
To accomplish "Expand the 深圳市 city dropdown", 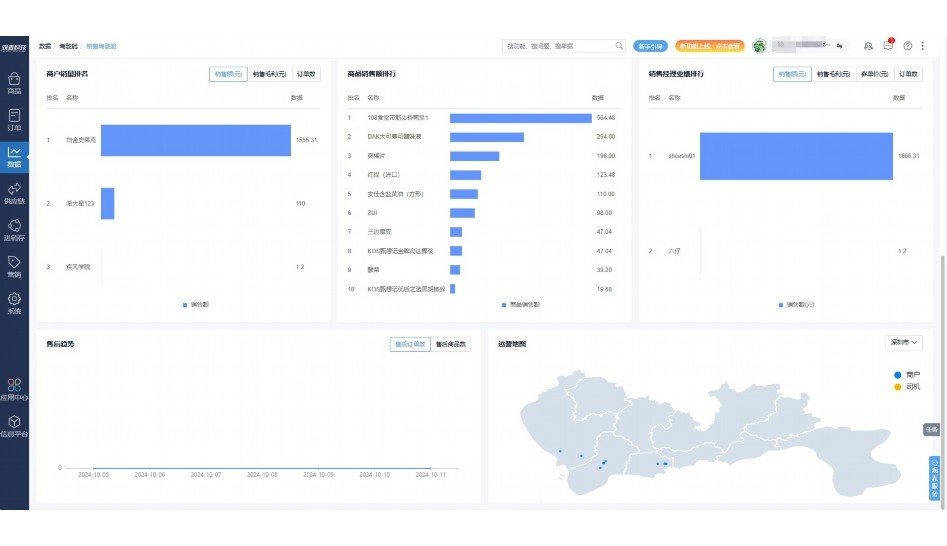I will [x=903, y=342].
